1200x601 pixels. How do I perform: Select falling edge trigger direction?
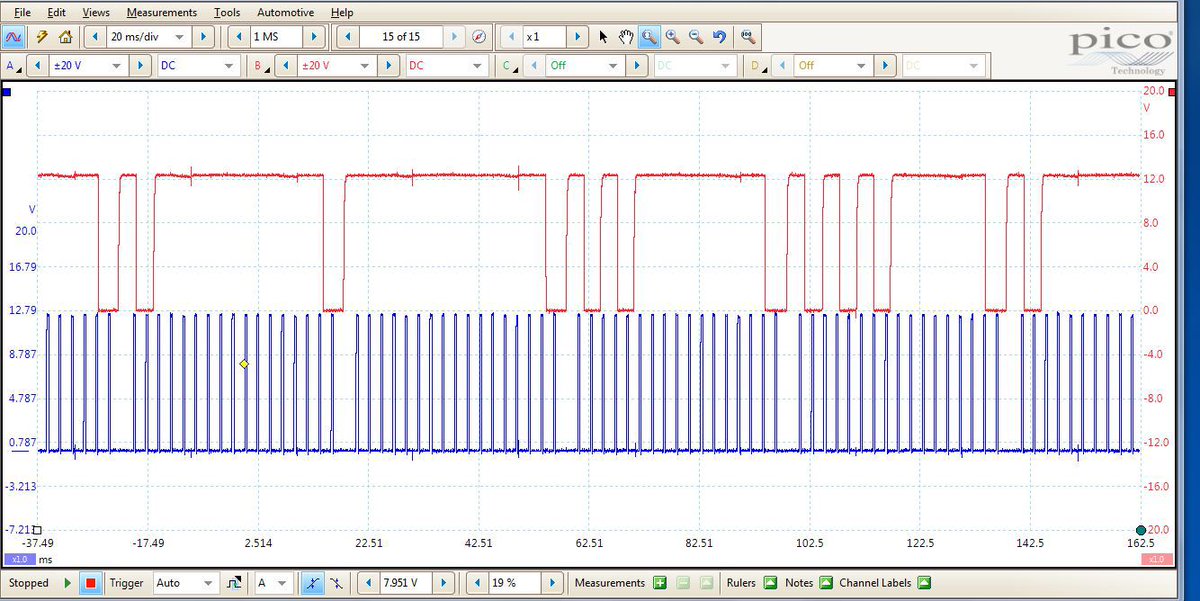pyautogui.click(x=336, y=583)
